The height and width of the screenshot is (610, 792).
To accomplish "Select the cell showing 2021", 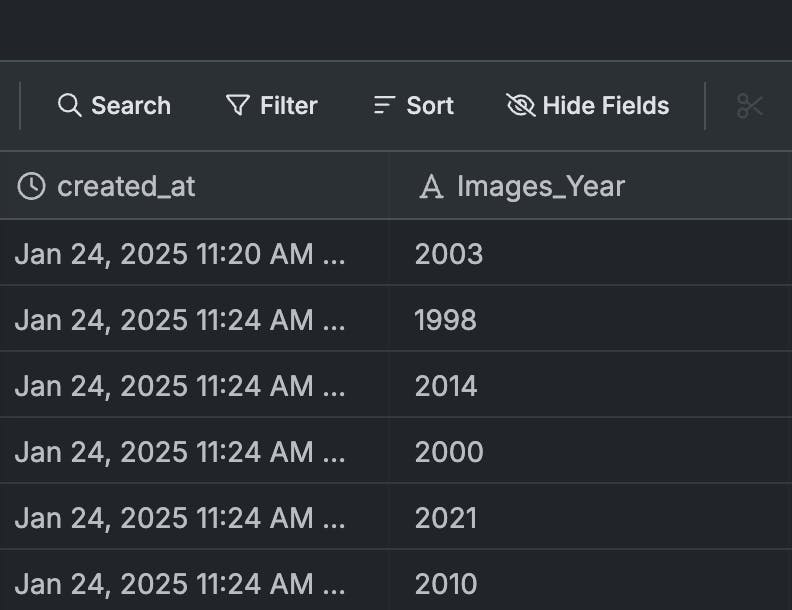I will pos(446,518).
